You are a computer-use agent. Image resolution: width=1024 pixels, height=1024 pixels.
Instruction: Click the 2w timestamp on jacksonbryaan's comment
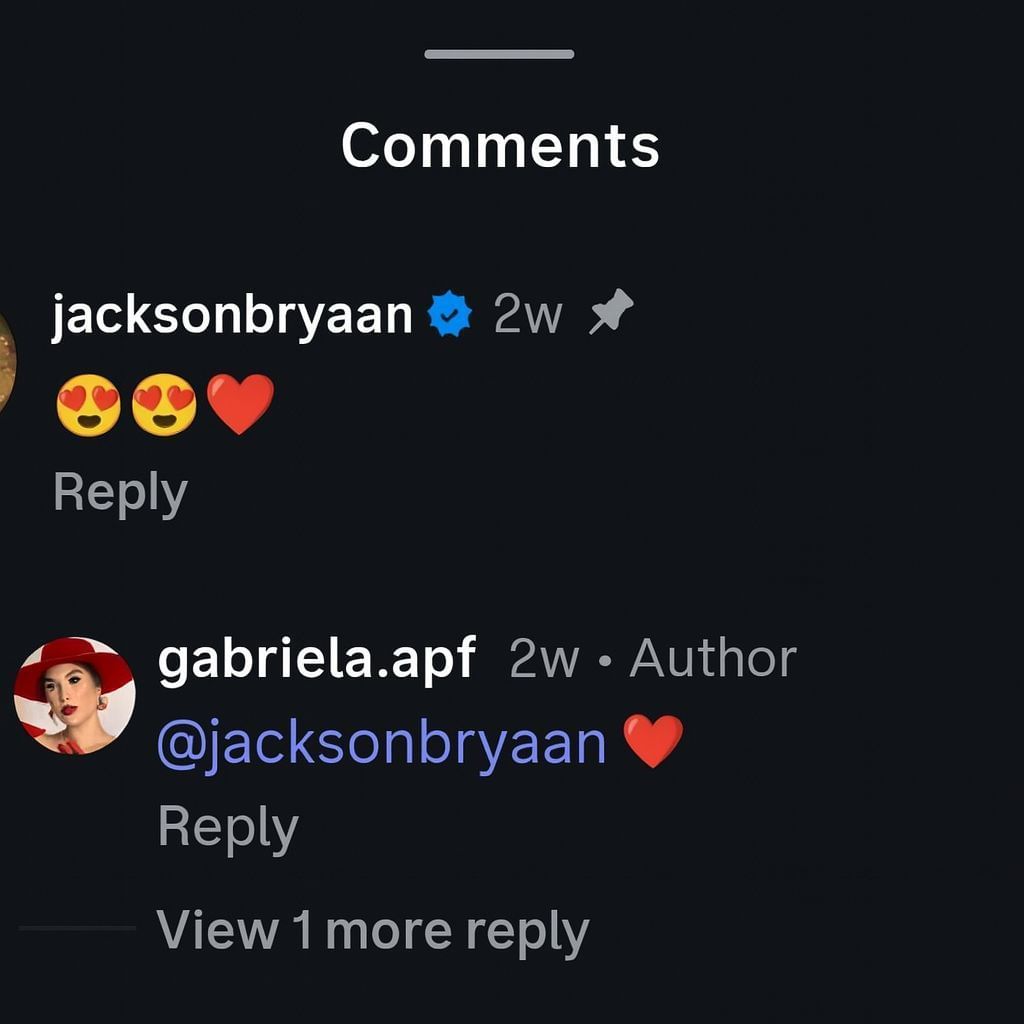coord(528,315)
